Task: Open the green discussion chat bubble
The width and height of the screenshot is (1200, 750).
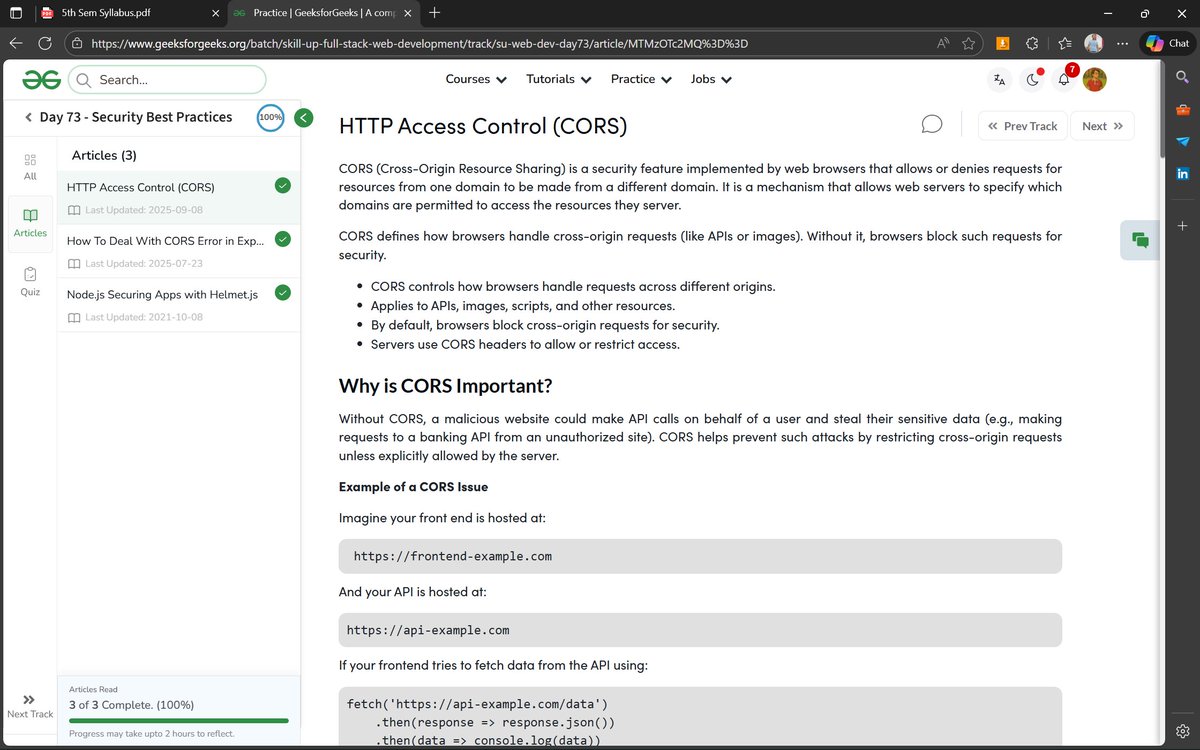Action: (x=1139, y=240)
